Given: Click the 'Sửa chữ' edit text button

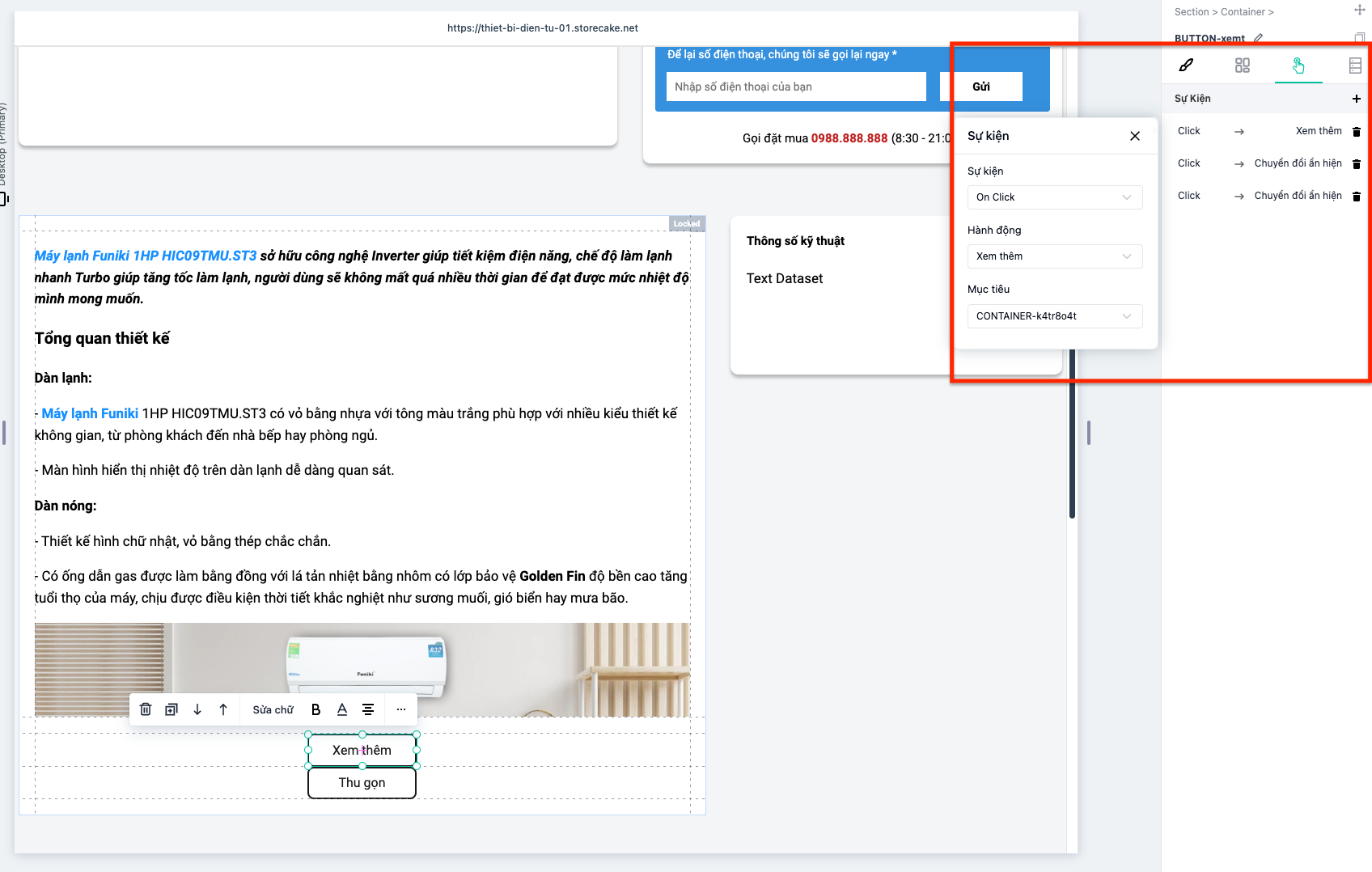Looking at the screenshot, I should point(273,709).
